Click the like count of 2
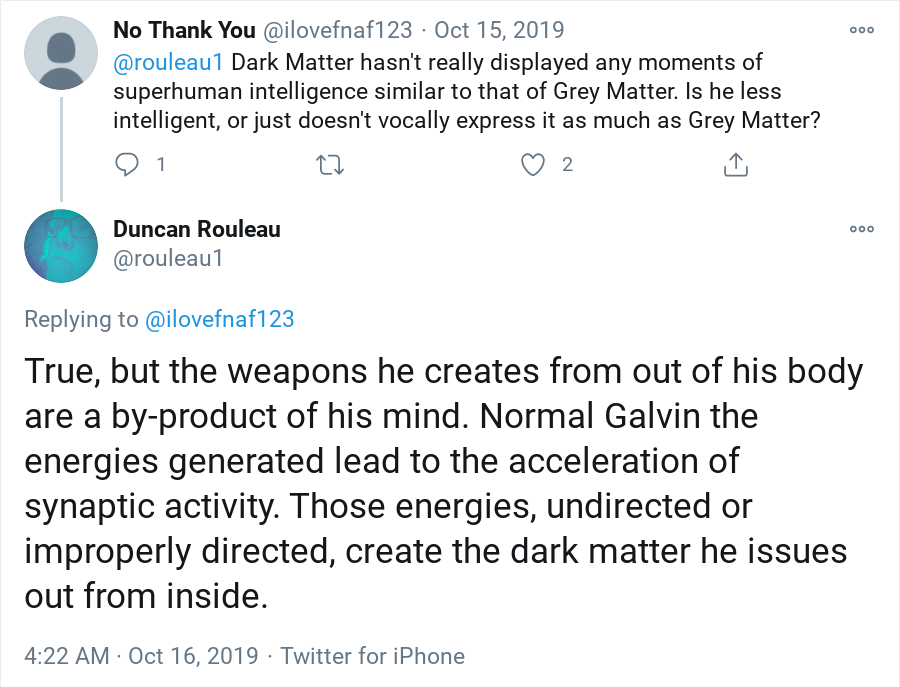900x687 pixels. (567, 165)
